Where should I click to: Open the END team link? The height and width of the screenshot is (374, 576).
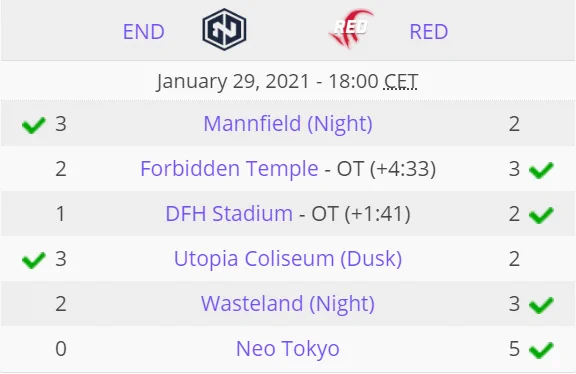143,32
